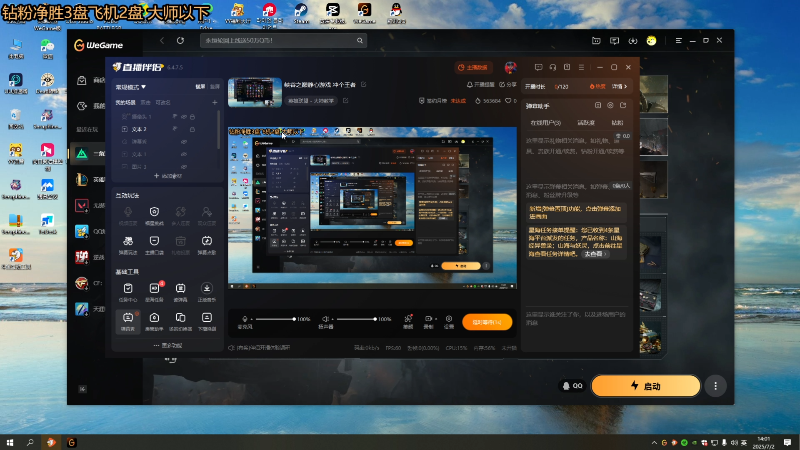The height and width of the screenshot is (450, 800).
Task: Expand the microphone device arrow
Action: coord(252,319)
